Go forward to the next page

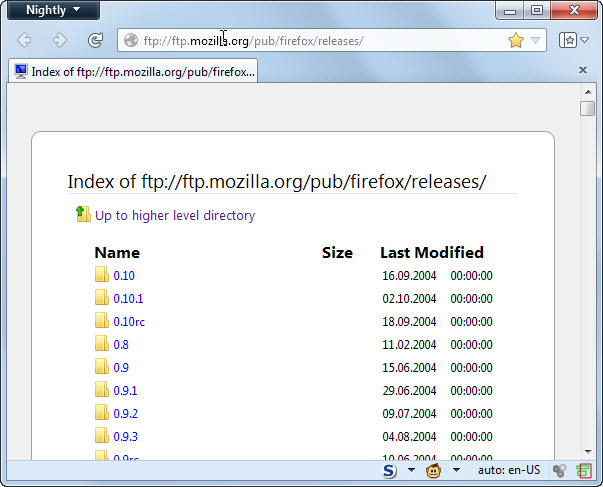[59, 40]
